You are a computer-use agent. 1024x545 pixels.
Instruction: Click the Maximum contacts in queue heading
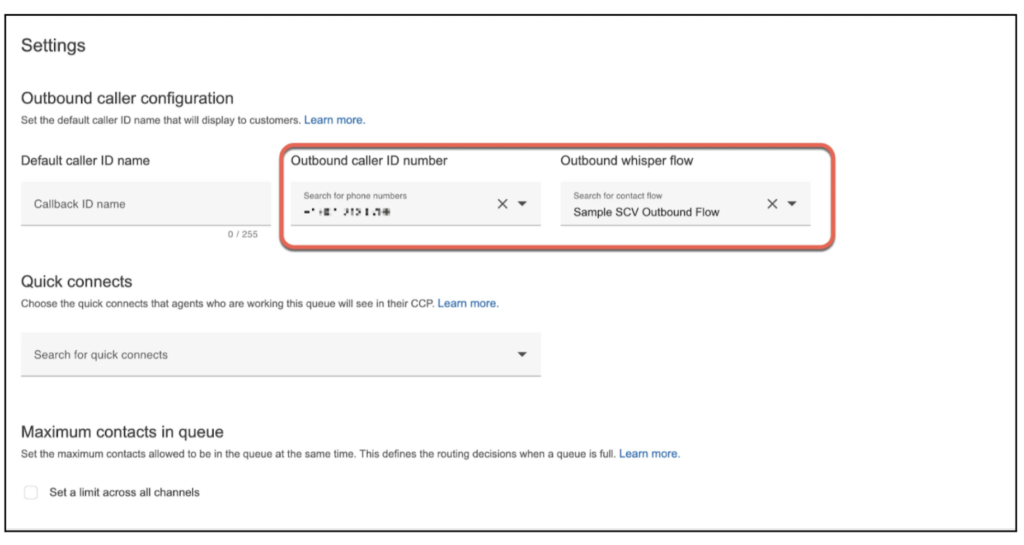click(x=122, y=432)
